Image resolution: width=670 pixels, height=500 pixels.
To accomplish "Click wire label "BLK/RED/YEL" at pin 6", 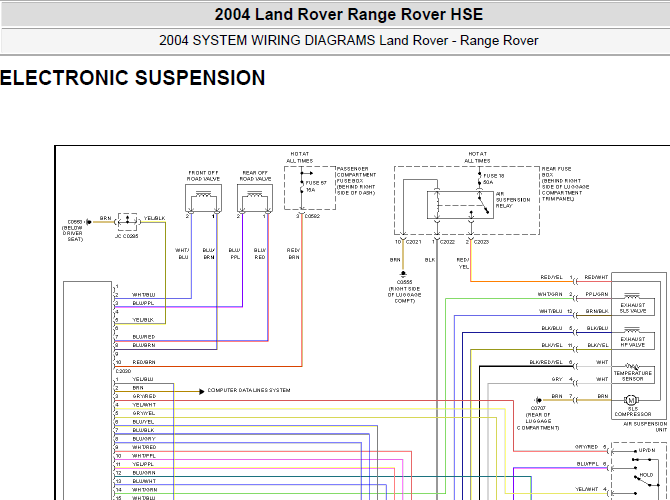I will 546,362.
